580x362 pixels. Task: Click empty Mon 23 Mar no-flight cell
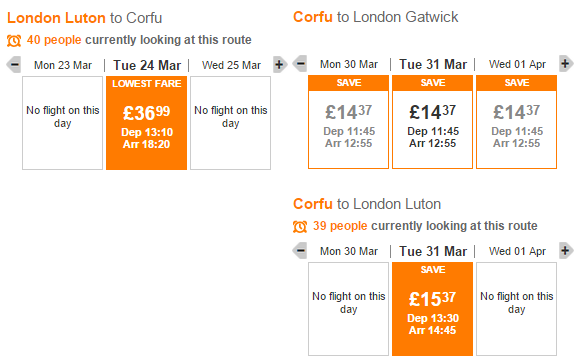pos(63,123)
